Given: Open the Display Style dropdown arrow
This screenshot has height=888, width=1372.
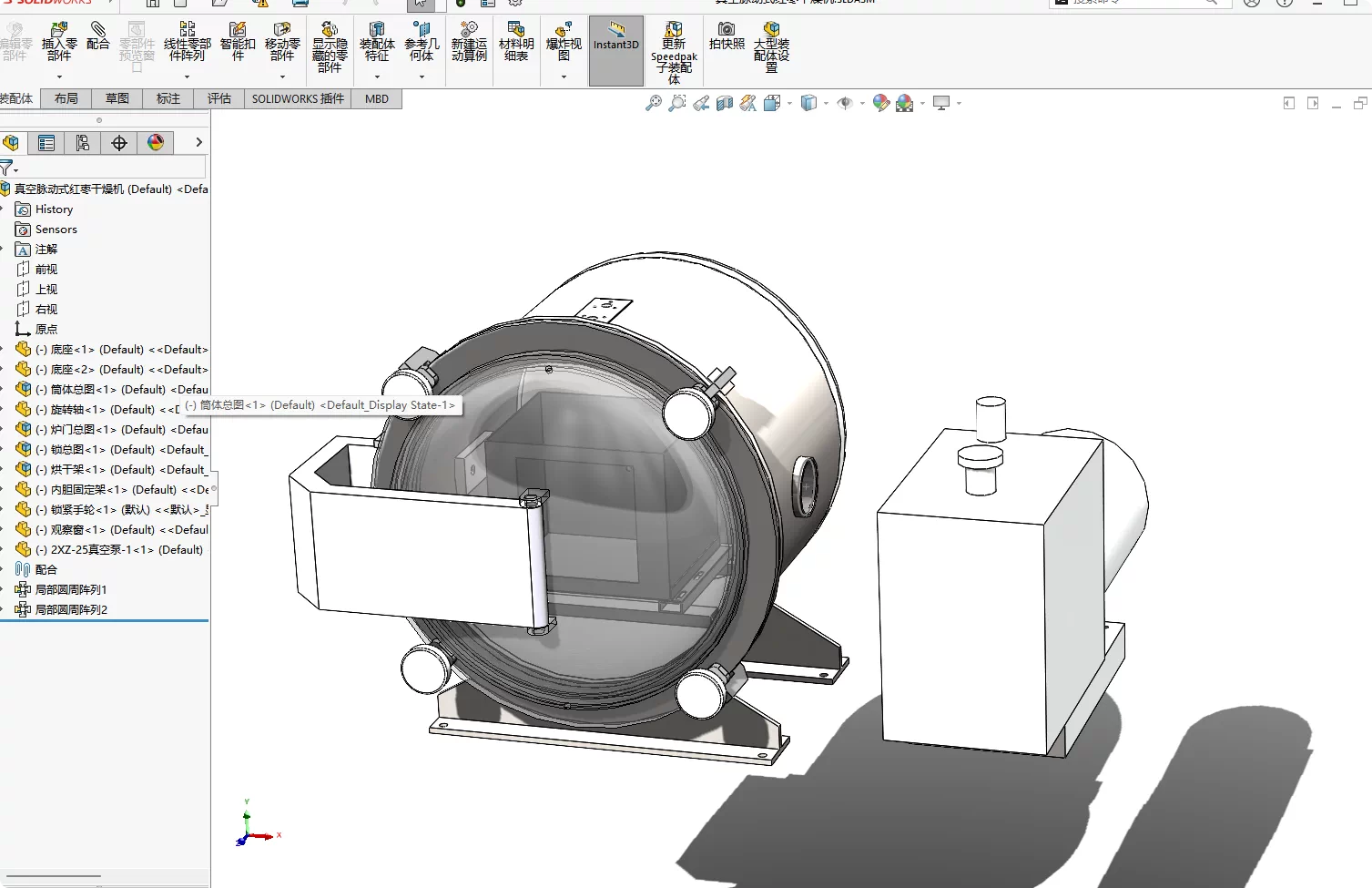Looking at the screenshot, I should (826, 103).
